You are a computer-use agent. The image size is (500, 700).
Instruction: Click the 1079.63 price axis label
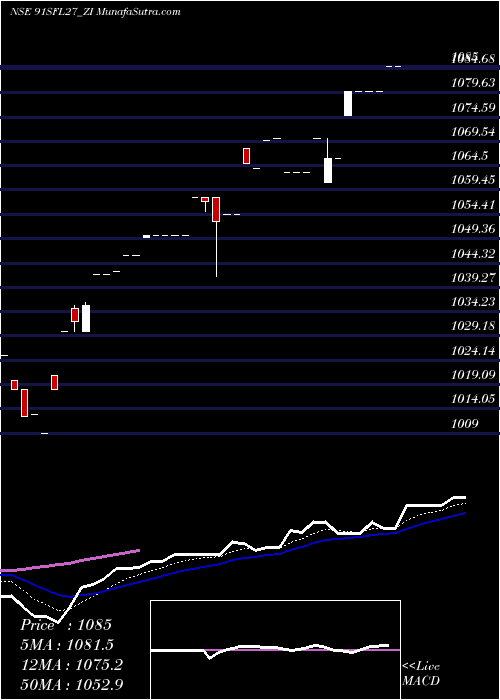click(x=473, y=83)
